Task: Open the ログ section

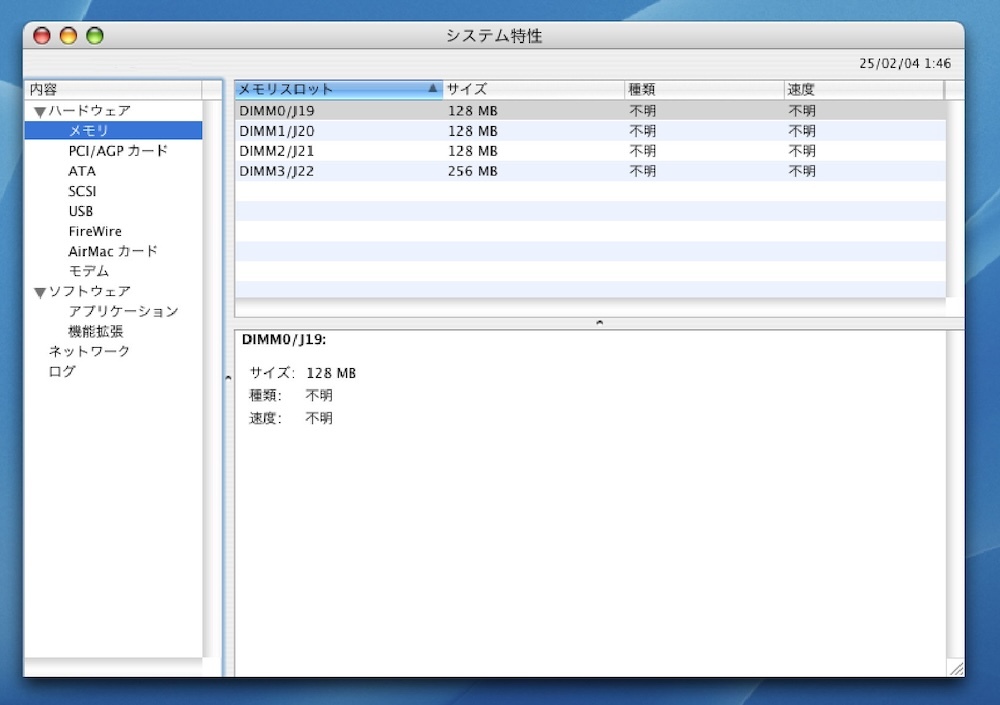Action: click(62, 371)
